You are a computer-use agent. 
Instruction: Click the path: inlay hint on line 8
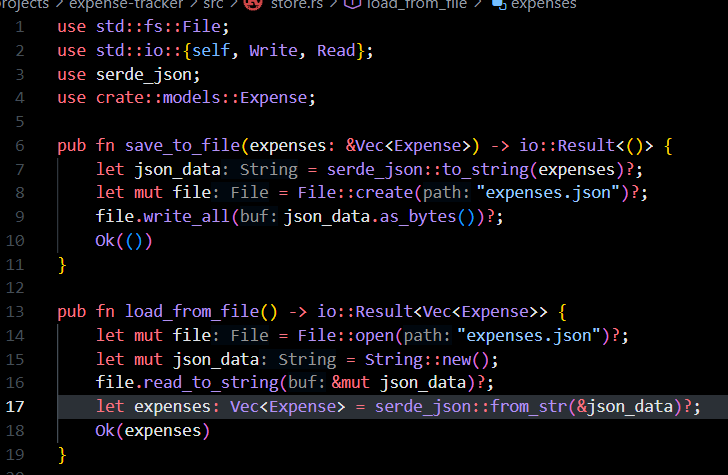446,193
